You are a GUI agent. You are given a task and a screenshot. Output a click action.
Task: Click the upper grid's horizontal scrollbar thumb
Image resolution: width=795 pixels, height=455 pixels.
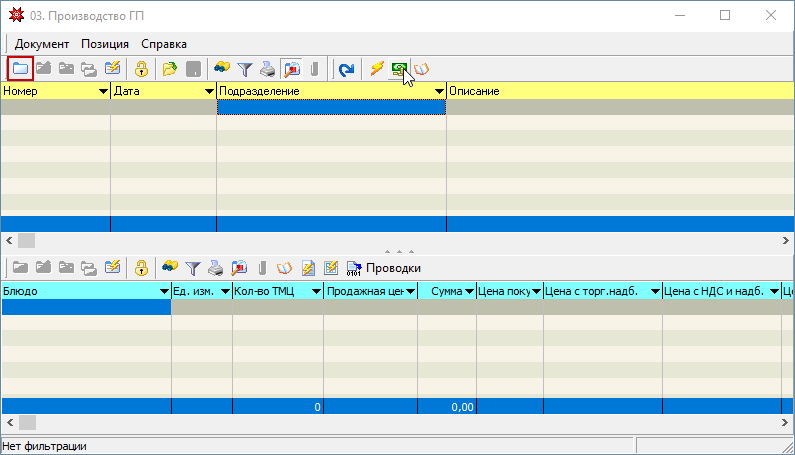click(26, 241)
